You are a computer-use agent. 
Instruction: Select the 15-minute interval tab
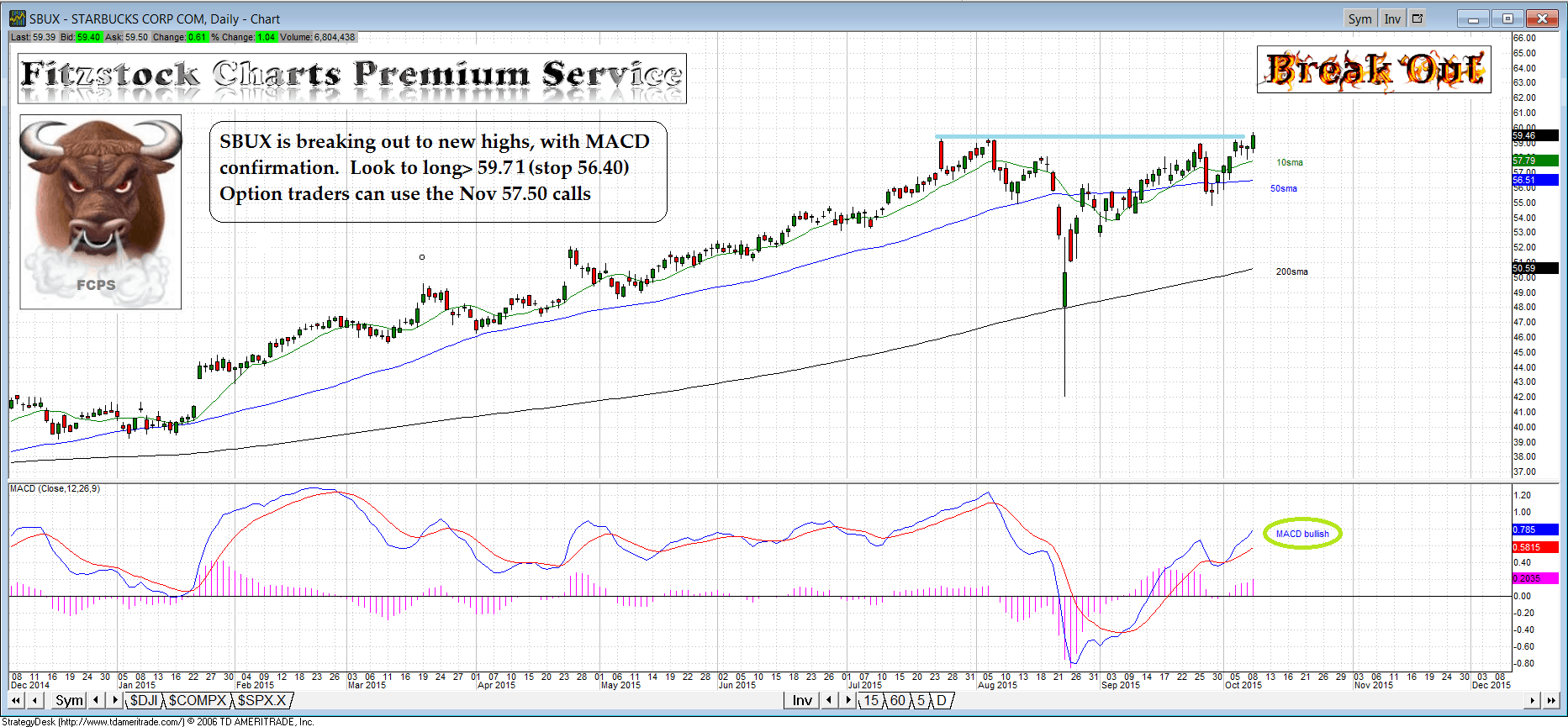[x=871, y=700]
